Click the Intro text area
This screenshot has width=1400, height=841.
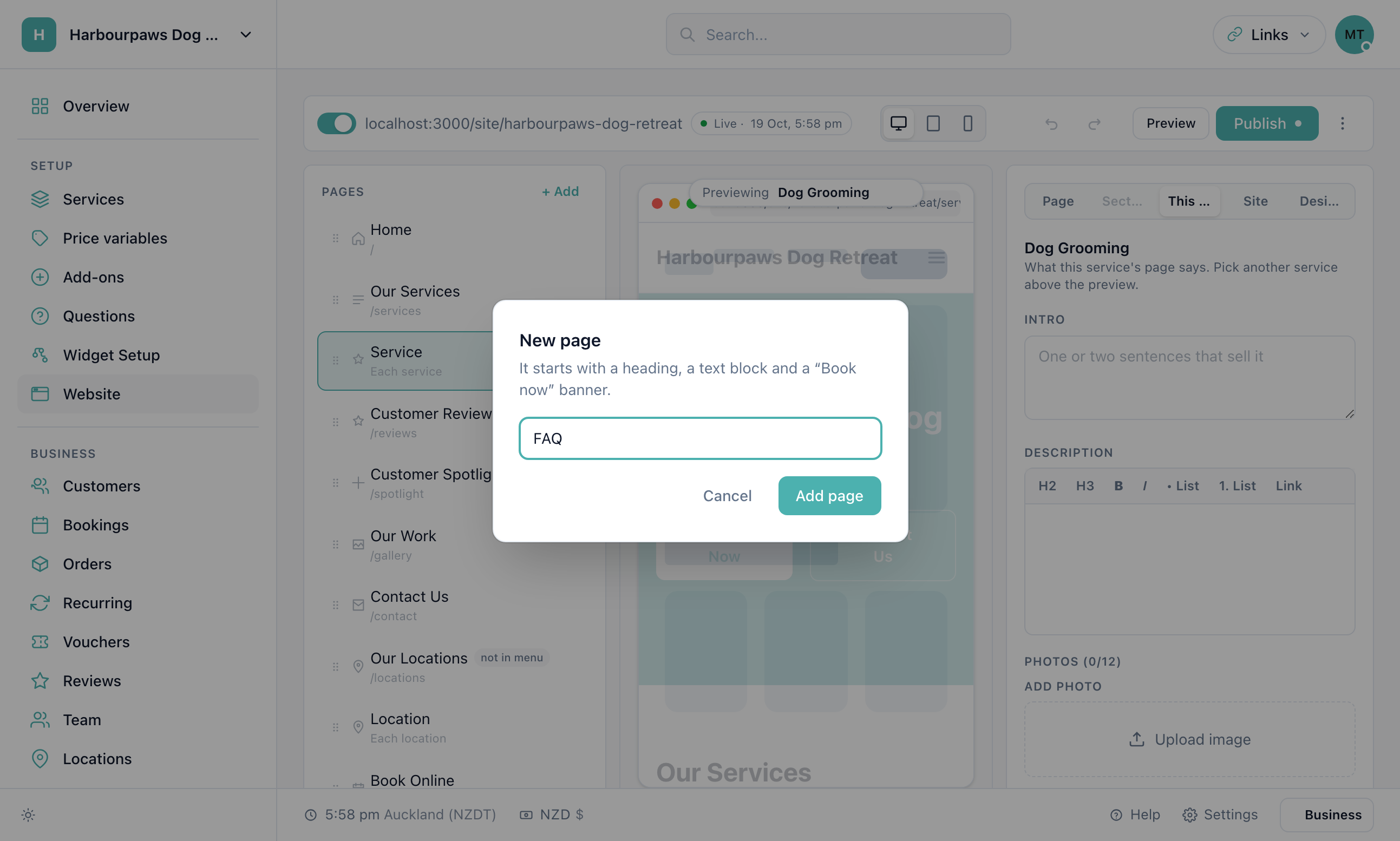pos(1189,378)
